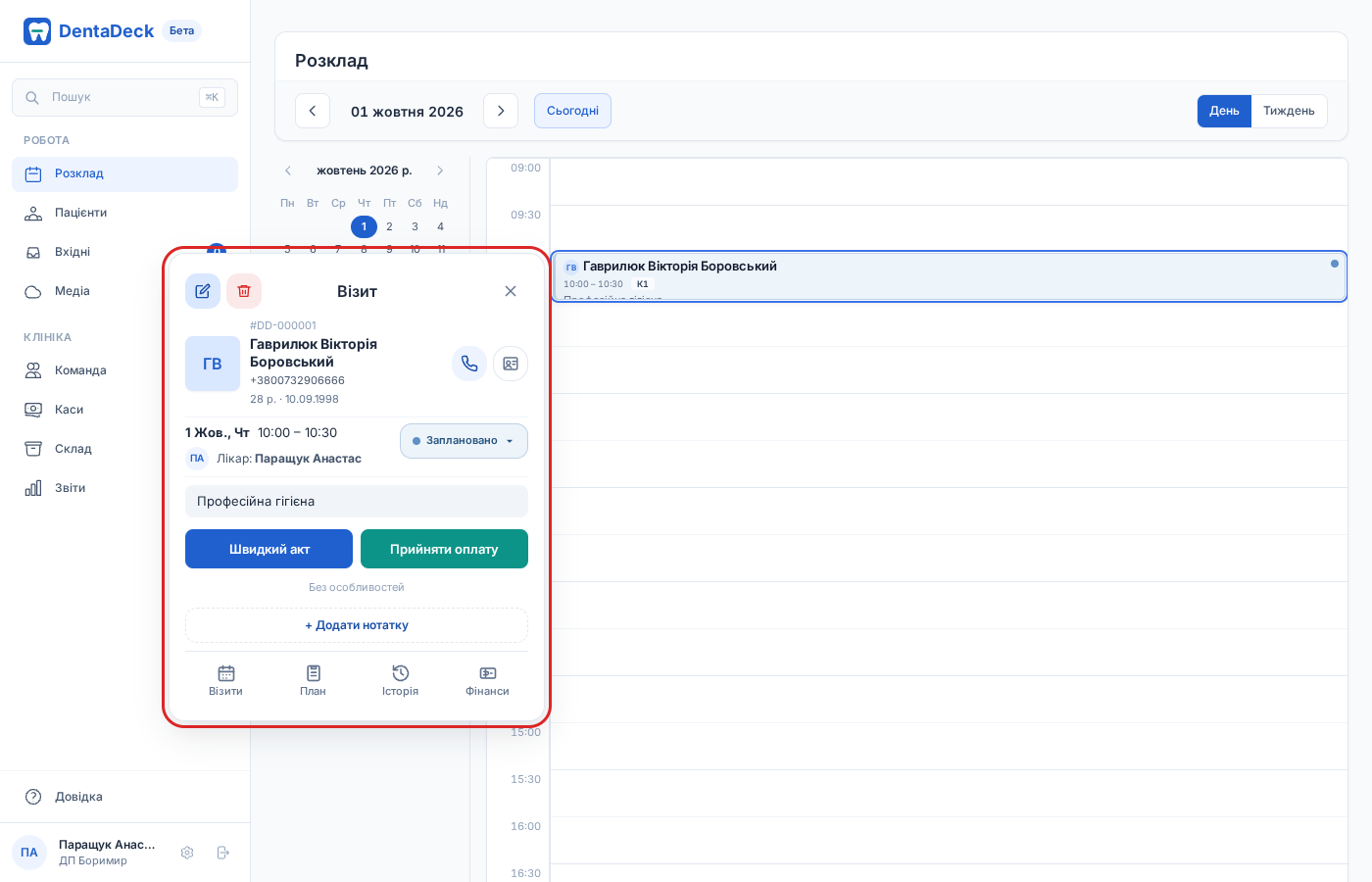Screen dimensions: 1372x882
Task: Open user settings gear icon
Action: (x=187, y=853)
